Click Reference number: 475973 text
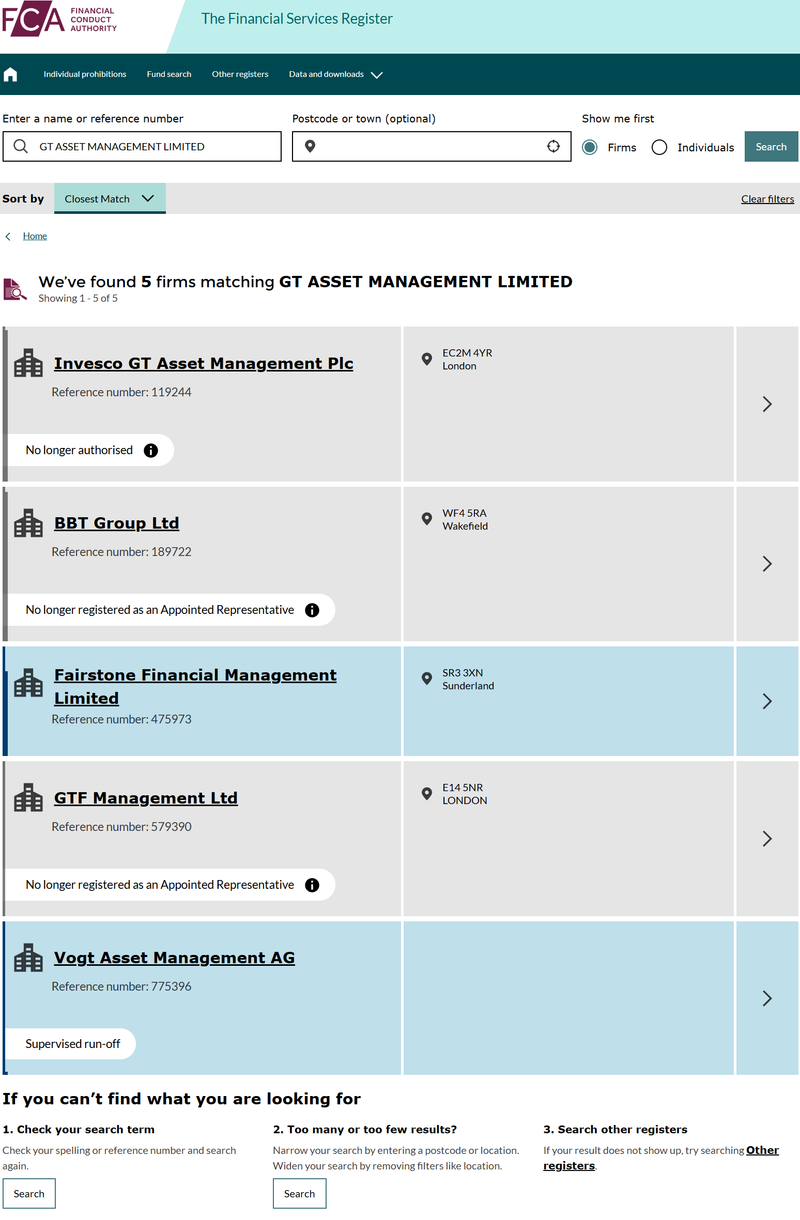Image resolution: width=800 pixels, height=1220 pixels. point(122,719)
